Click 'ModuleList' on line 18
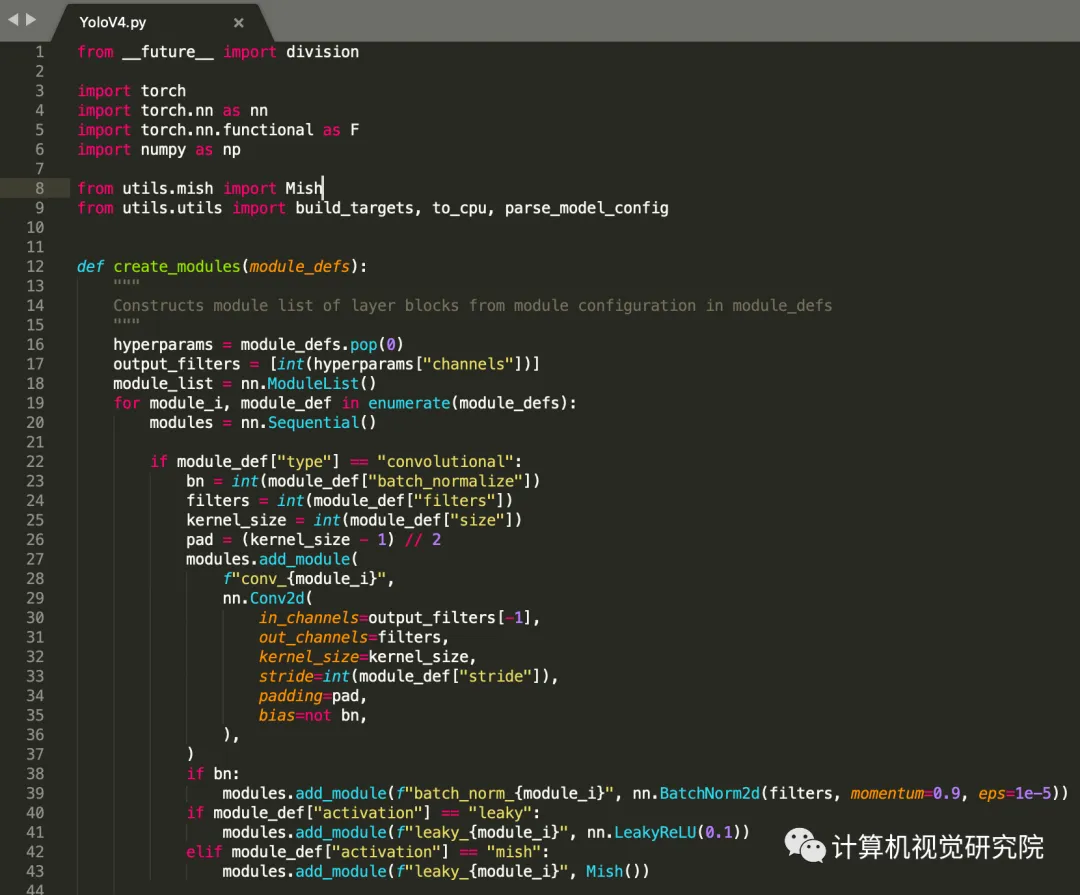This screenshot has width=1080, height=895. pos(313,383)
